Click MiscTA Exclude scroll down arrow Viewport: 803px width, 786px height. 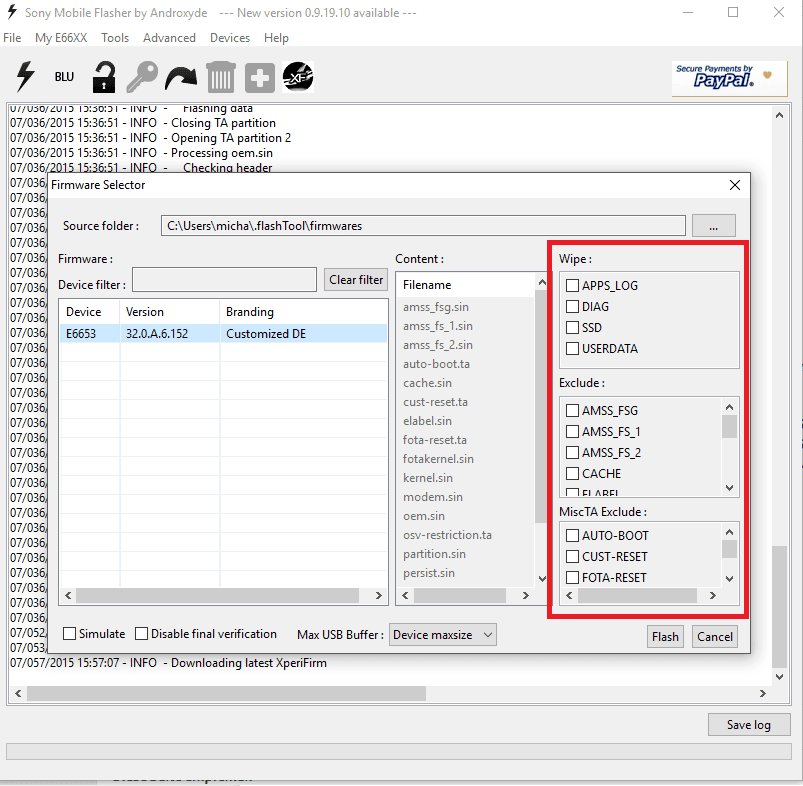point(729,579)
